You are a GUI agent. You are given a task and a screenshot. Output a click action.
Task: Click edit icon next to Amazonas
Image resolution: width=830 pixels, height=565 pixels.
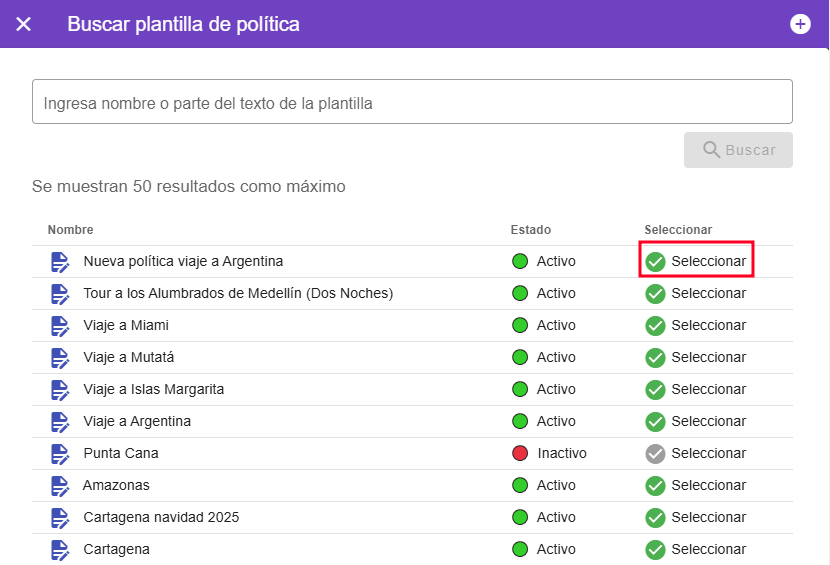click(60, 485)
